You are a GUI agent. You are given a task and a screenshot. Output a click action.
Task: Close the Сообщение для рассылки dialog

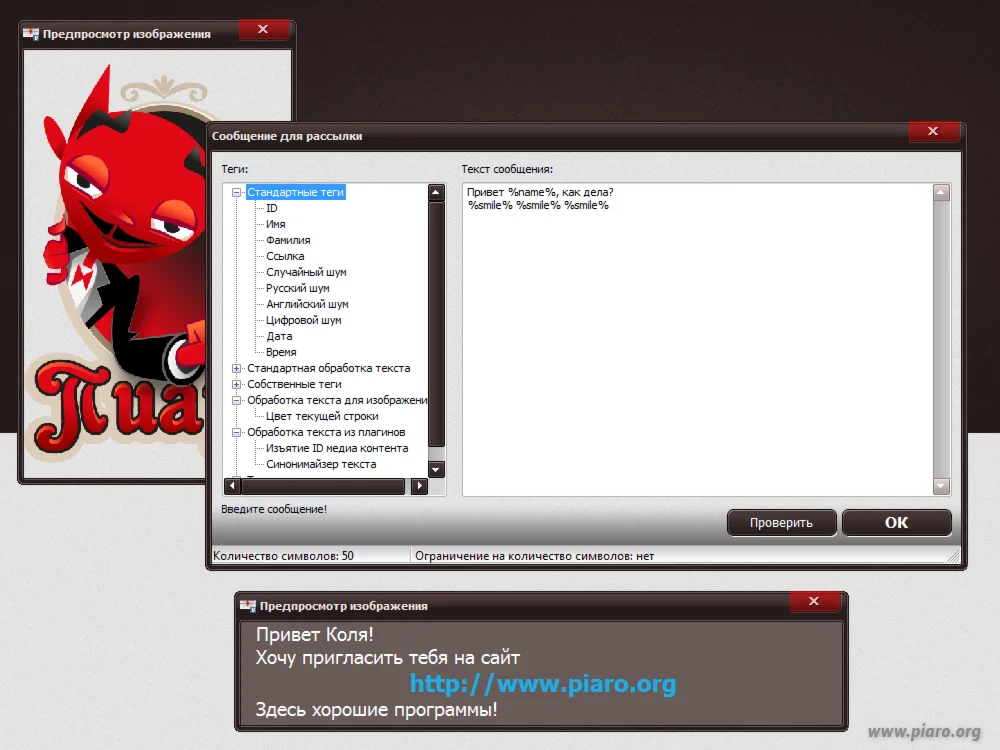point(933,131)
